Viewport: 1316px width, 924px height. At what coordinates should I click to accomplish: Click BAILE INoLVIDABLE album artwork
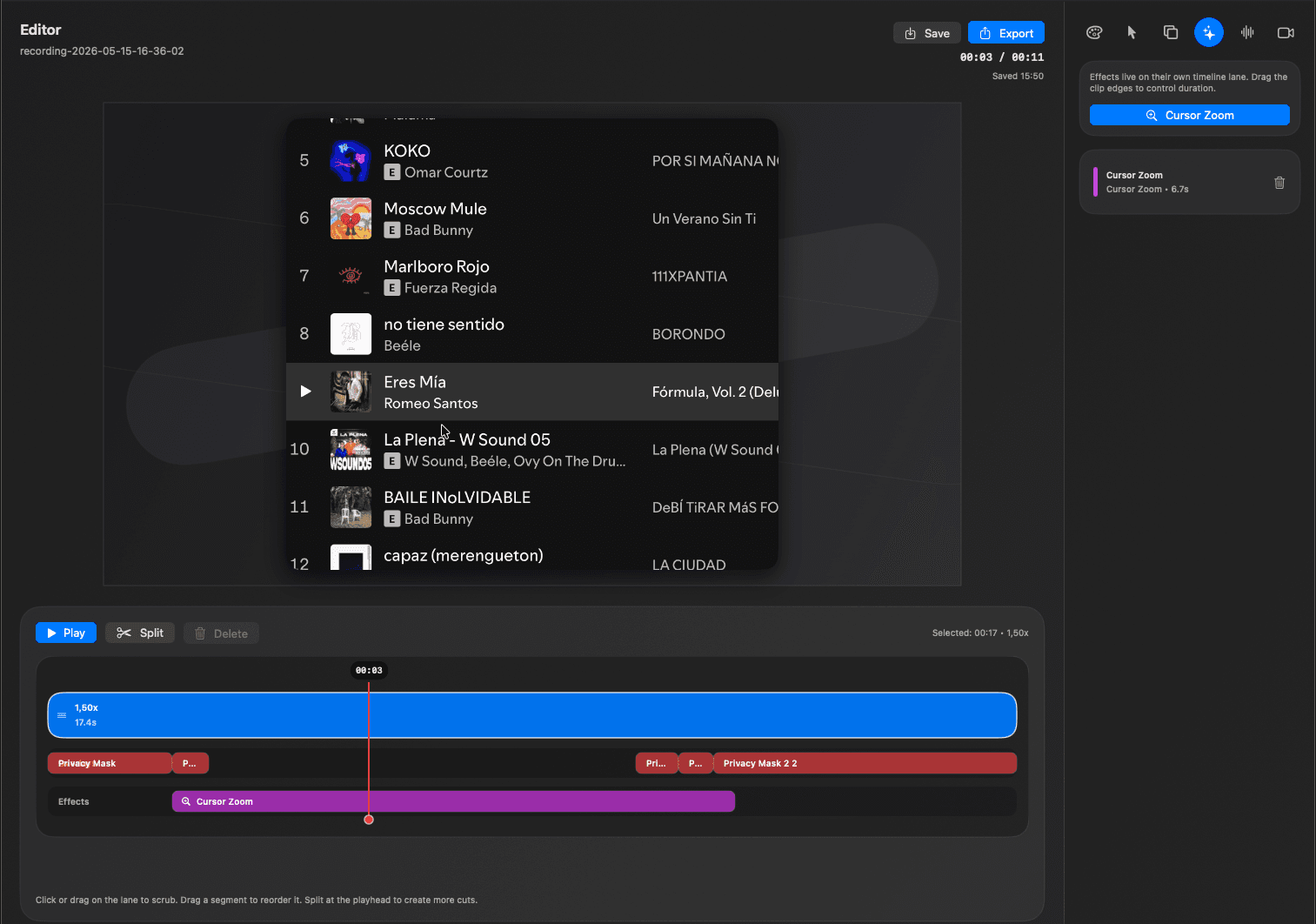point(351,507)
